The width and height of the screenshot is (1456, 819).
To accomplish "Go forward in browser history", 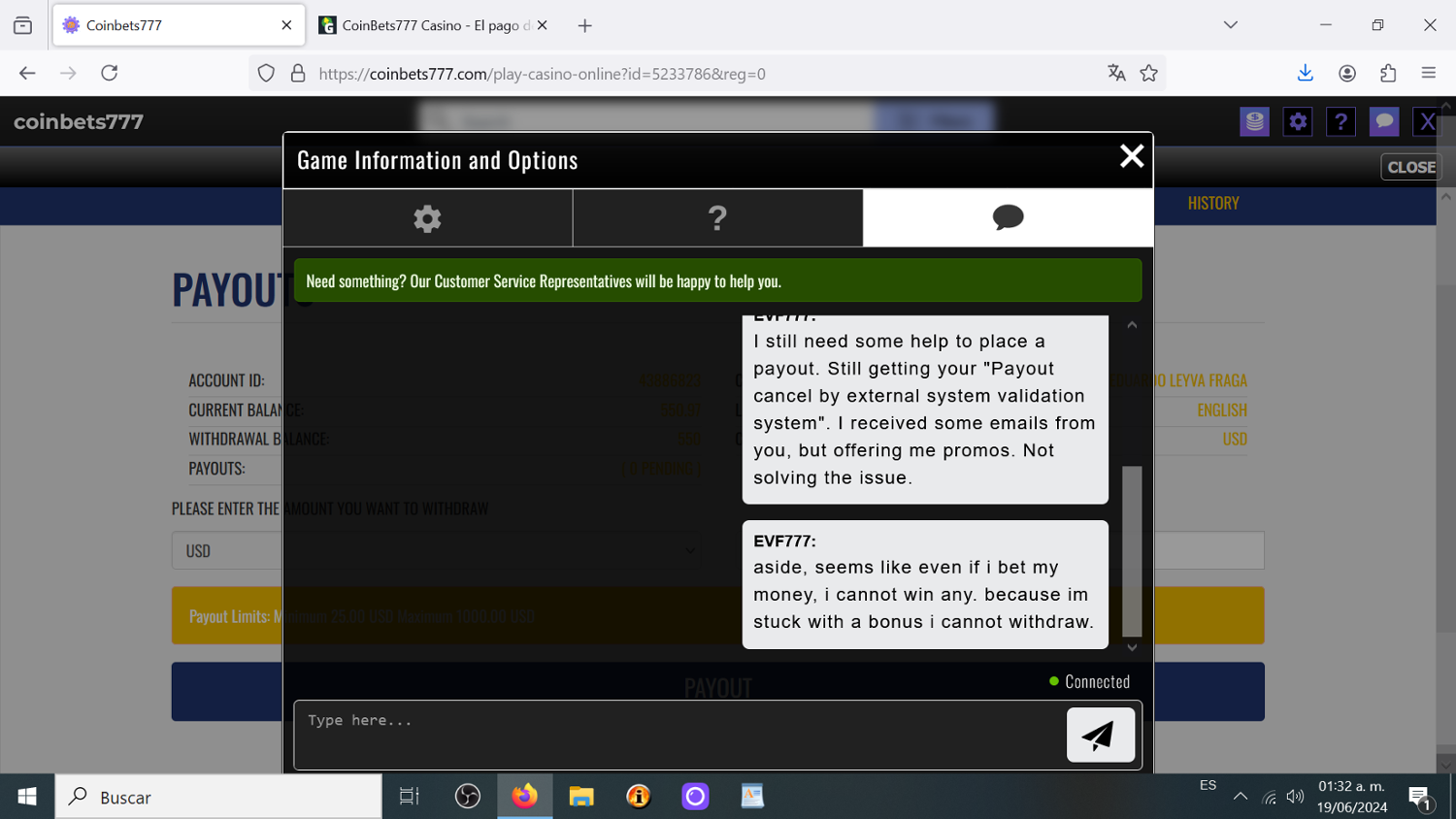I will [x=68, y=73].
